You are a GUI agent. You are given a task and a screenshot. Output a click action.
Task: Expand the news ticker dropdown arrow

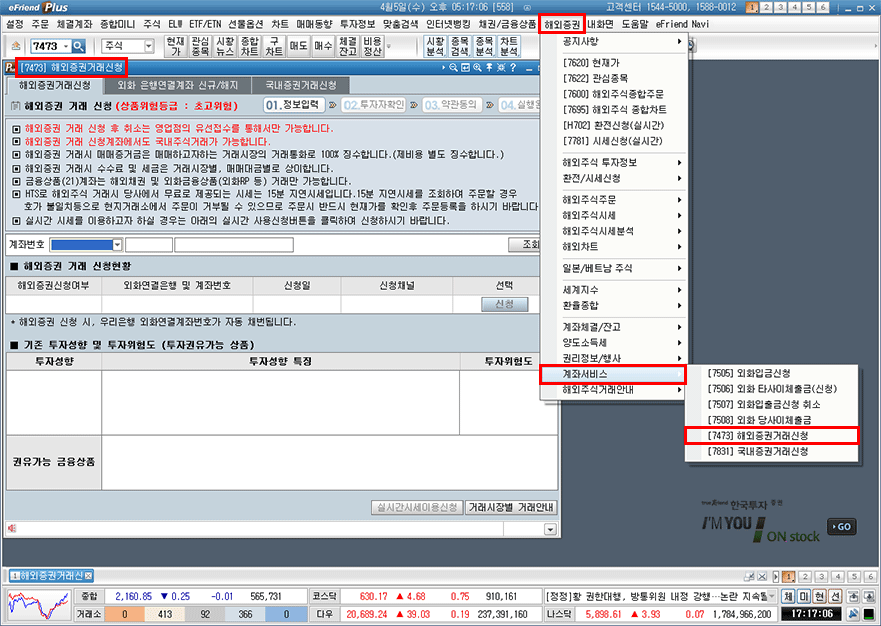[x=771, y=596]
